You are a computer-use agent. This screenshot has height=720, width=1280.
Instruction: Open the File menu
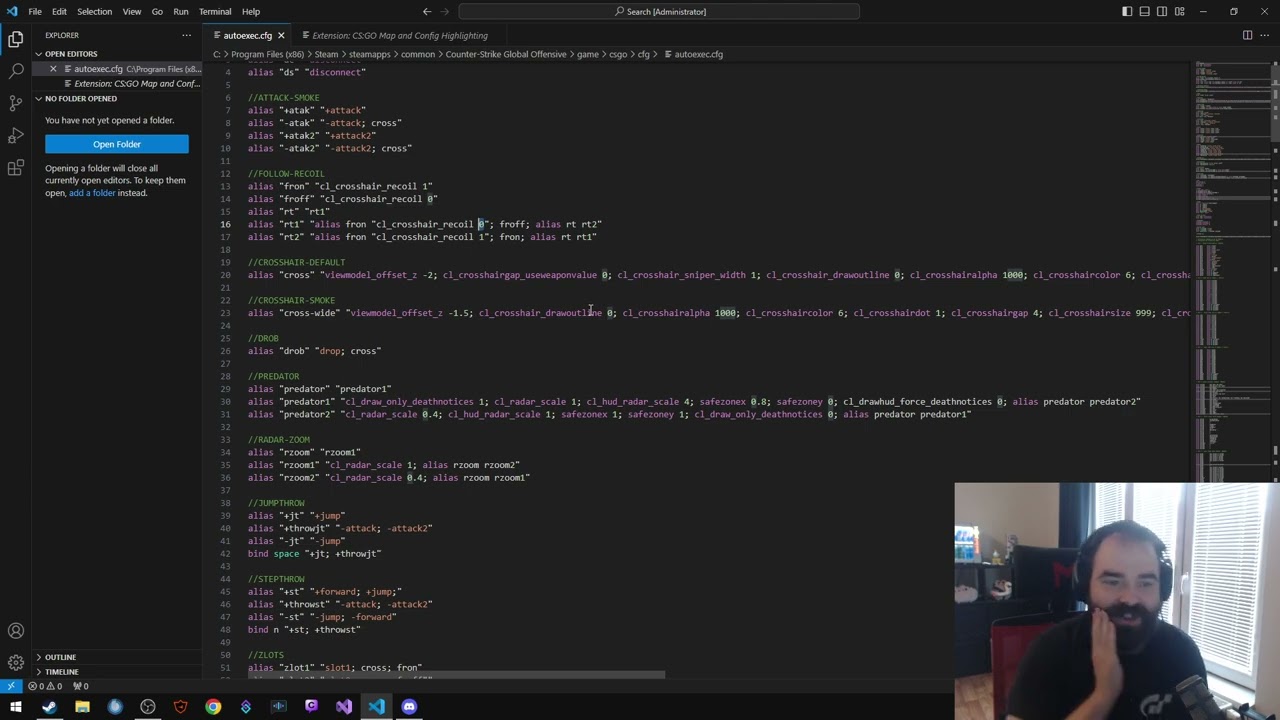pos(35,12)
